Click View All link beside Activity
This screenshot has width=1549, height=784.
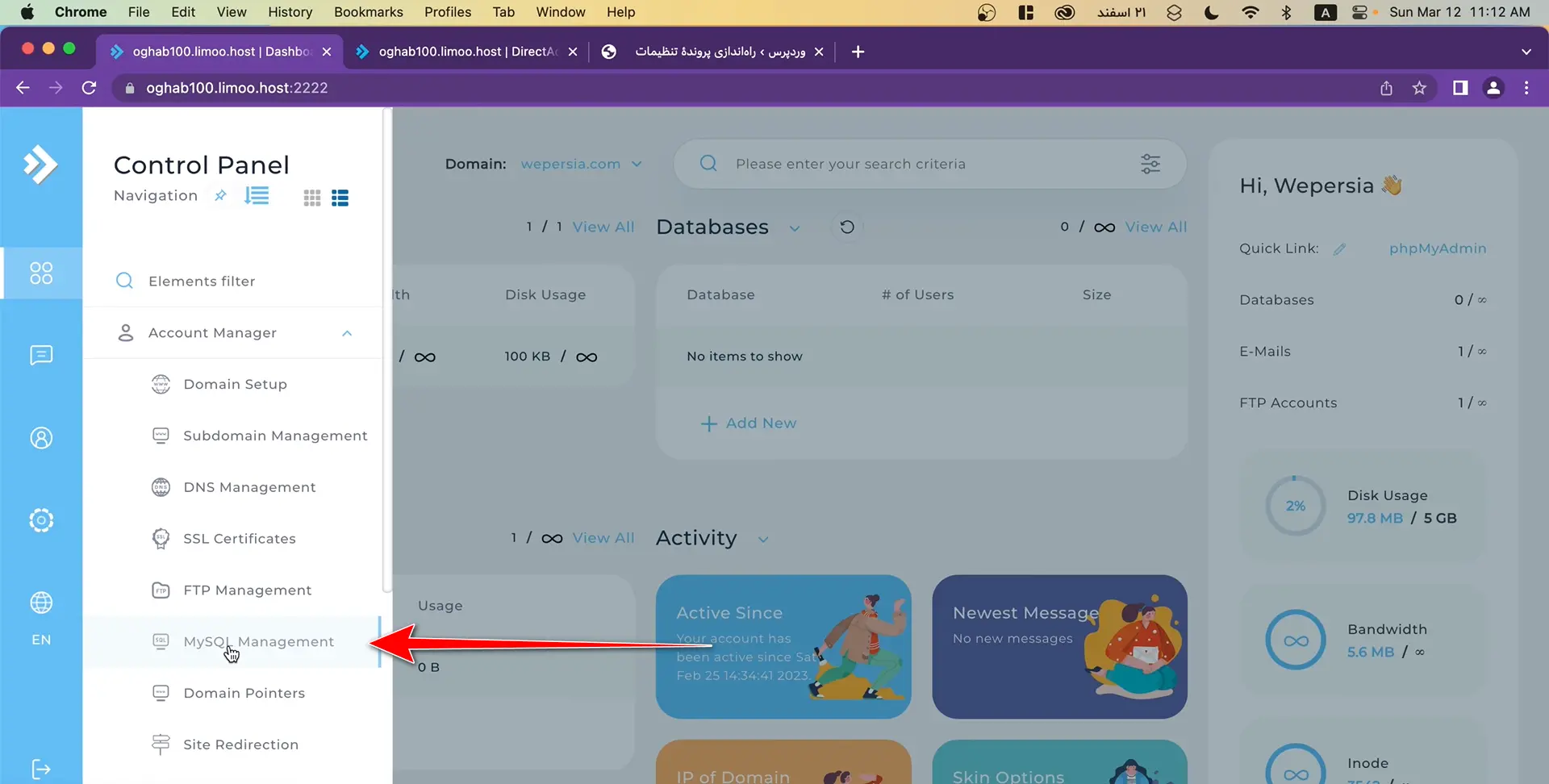point(603,538)
